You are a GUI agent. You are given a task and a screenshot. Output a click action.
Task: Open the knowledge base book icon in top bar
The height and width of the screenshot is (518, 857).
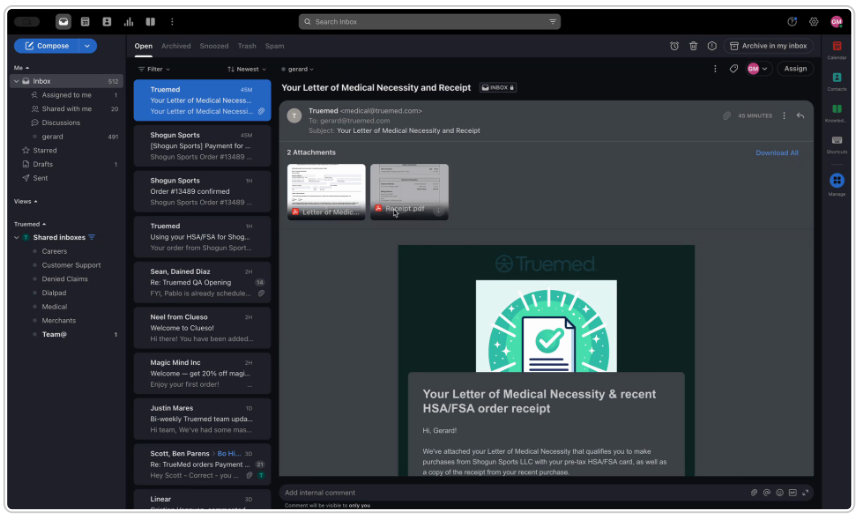click(150, 22)
